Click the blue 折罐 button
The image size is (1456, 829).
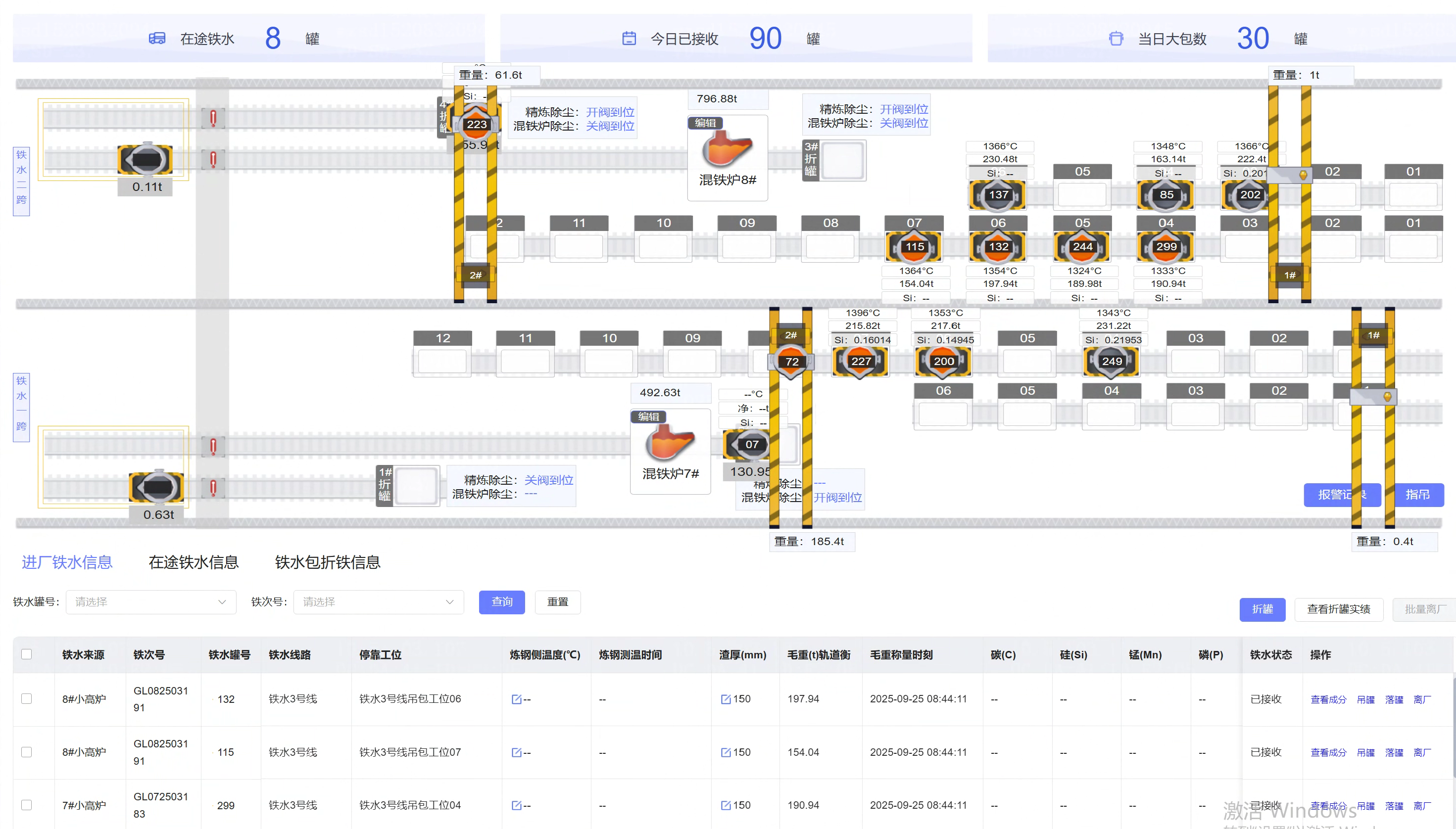click(1262, 609)
